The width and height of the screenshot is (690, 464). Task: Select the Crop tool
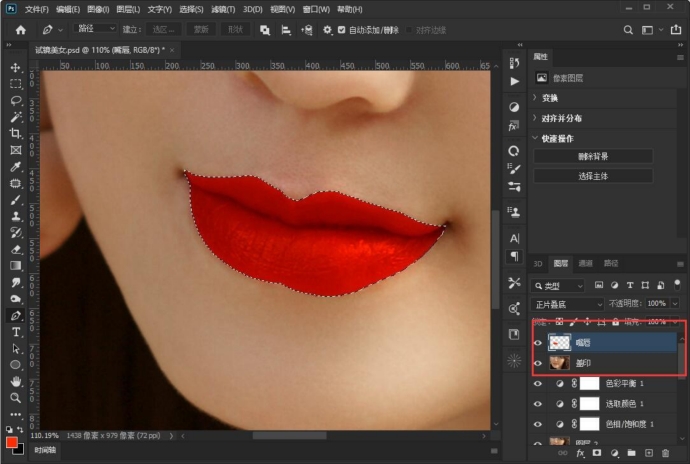[16, 133]
